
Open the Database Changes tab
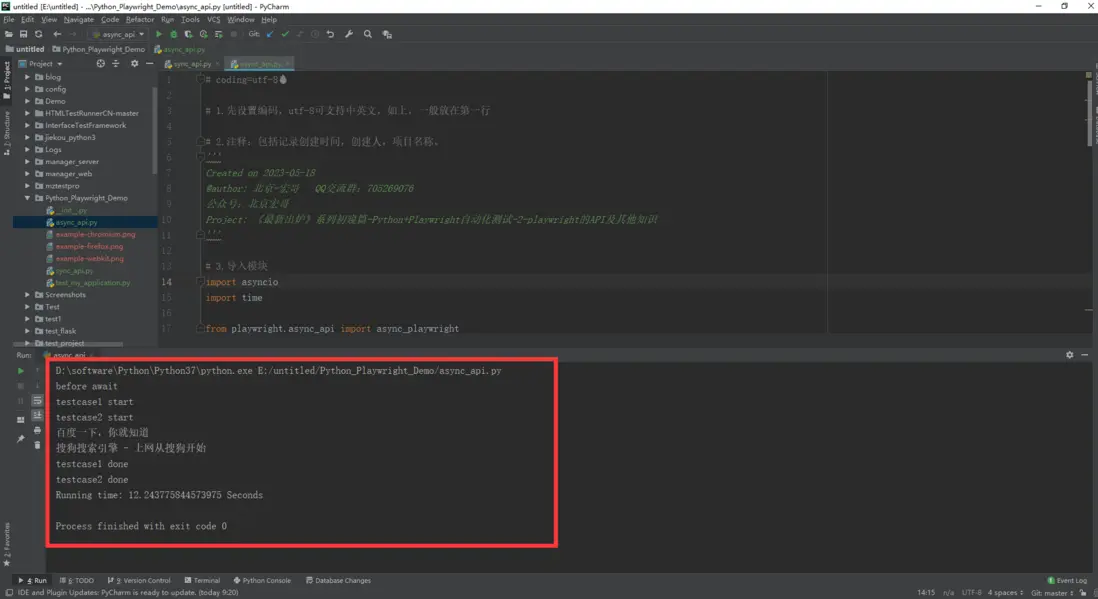pos(338,580)
